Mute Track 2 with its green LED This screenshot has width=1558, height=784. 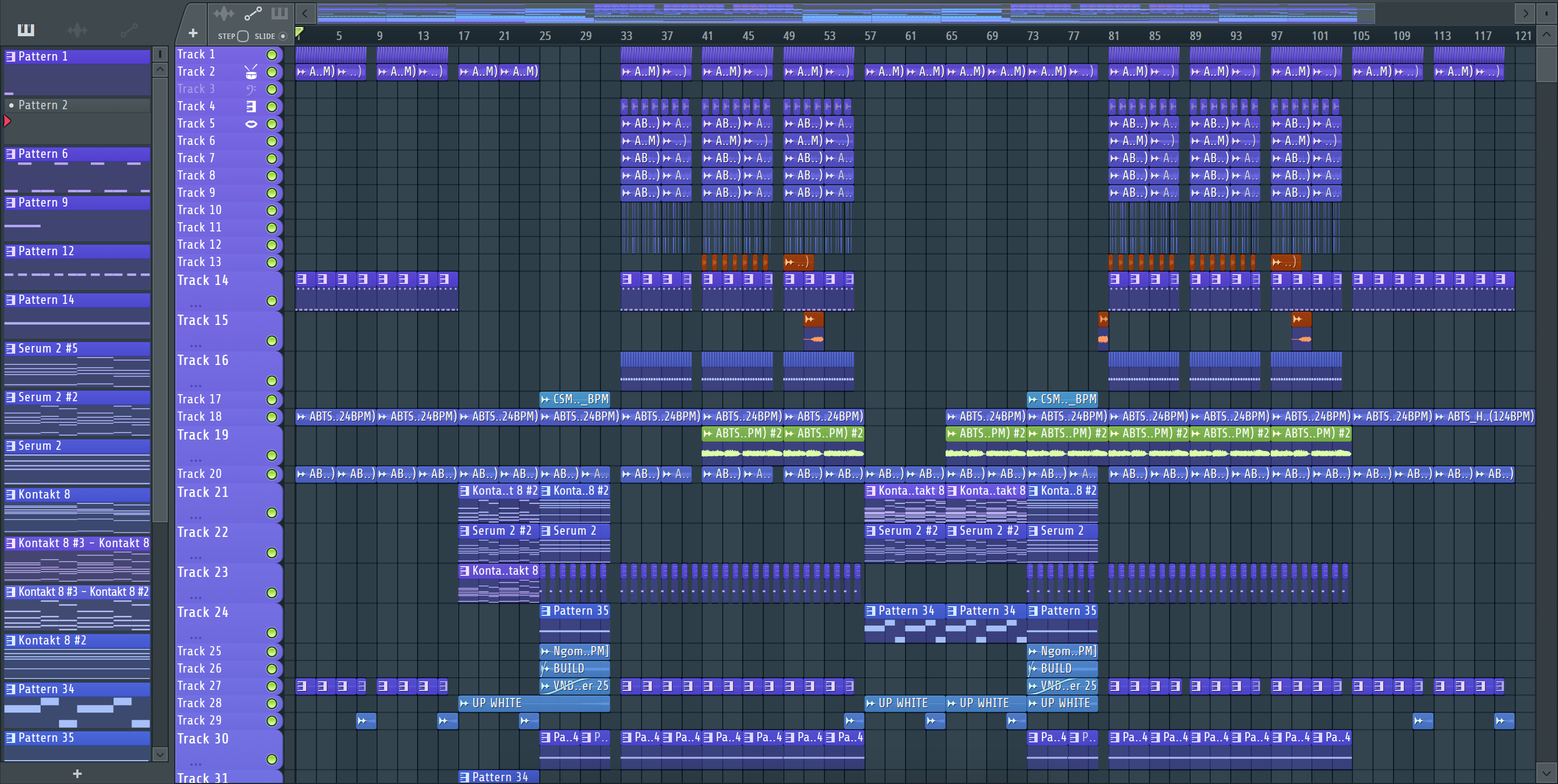click(x=272, y=72)
